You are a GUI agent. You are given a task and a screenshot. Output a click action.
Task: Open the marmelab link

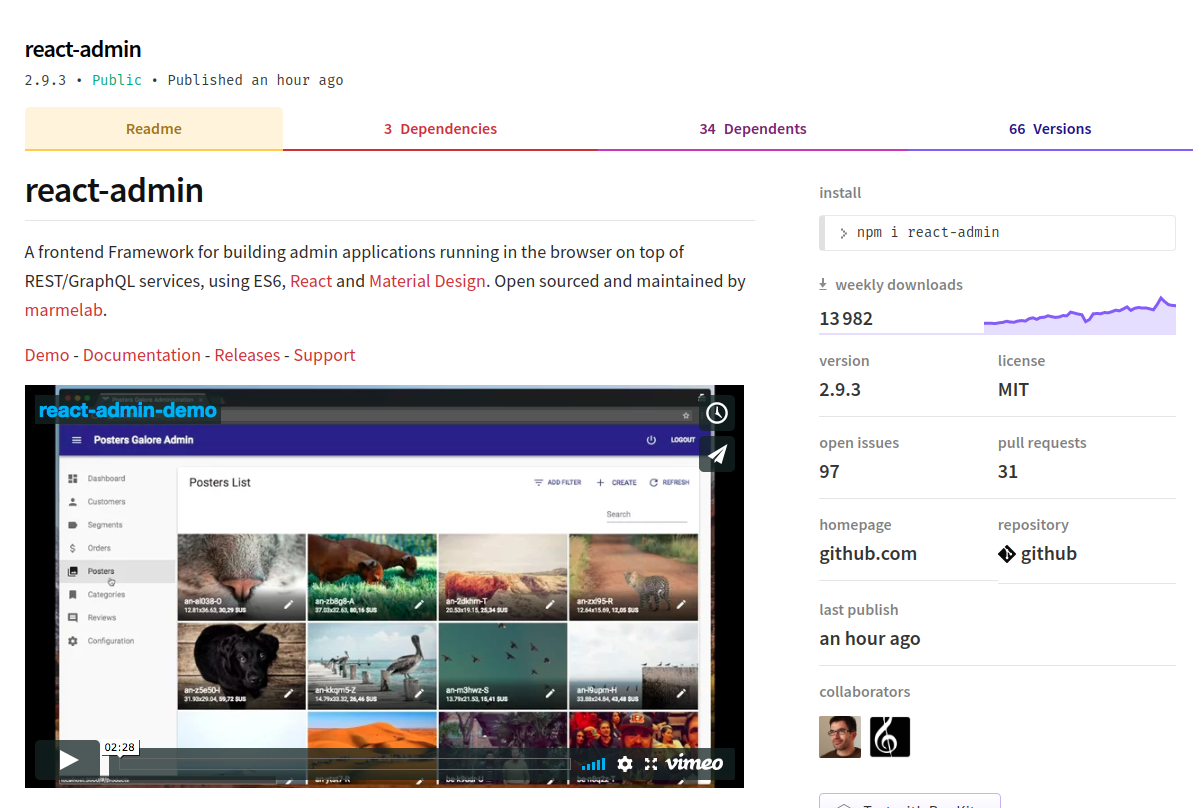[x=64, y=310]
